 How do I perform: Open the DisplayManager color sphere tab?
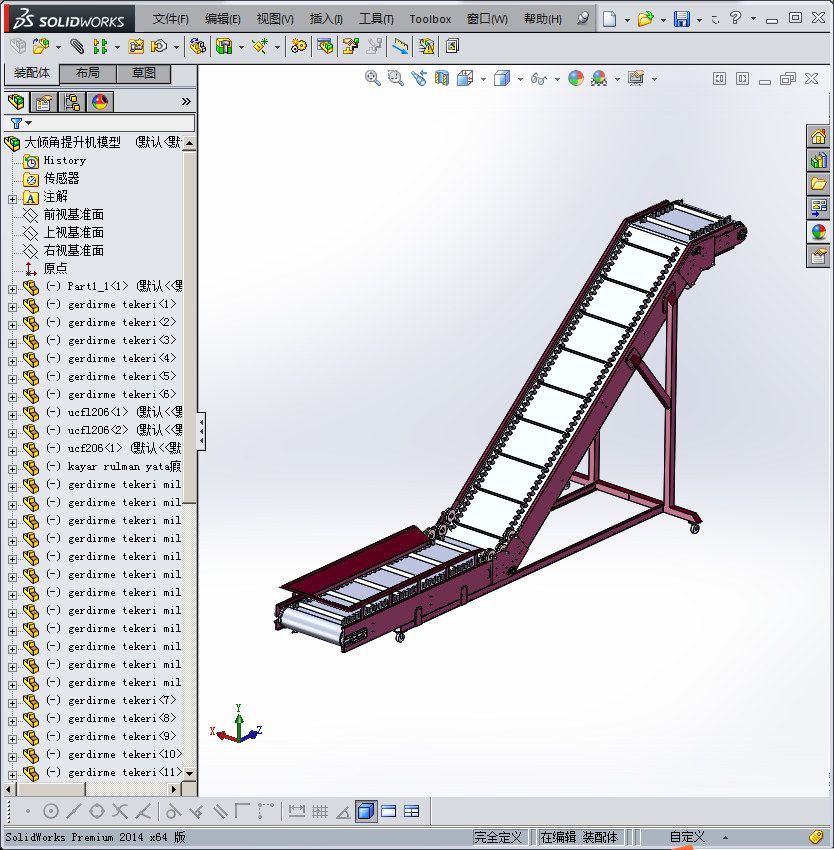click(100, 102)
